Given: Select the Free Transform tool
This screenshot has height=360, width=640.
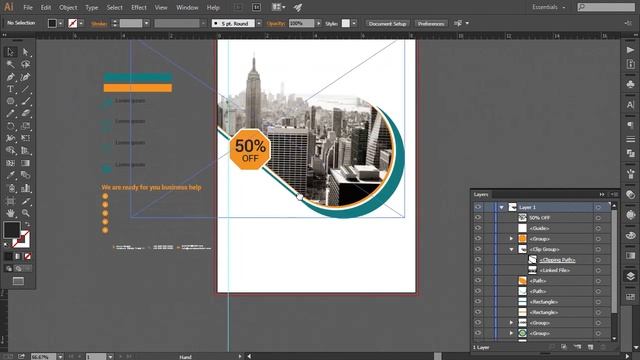Looking at the screenshot, I should click(x=26, y=138).
